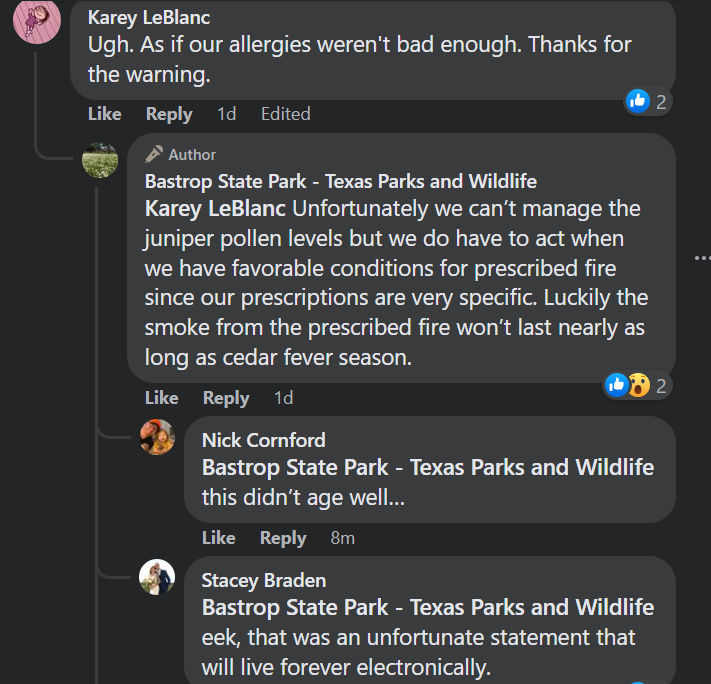Open the 8m timestamp on Nick's comment
Screen dimensions: 711x684
click(x=342, y=538)
